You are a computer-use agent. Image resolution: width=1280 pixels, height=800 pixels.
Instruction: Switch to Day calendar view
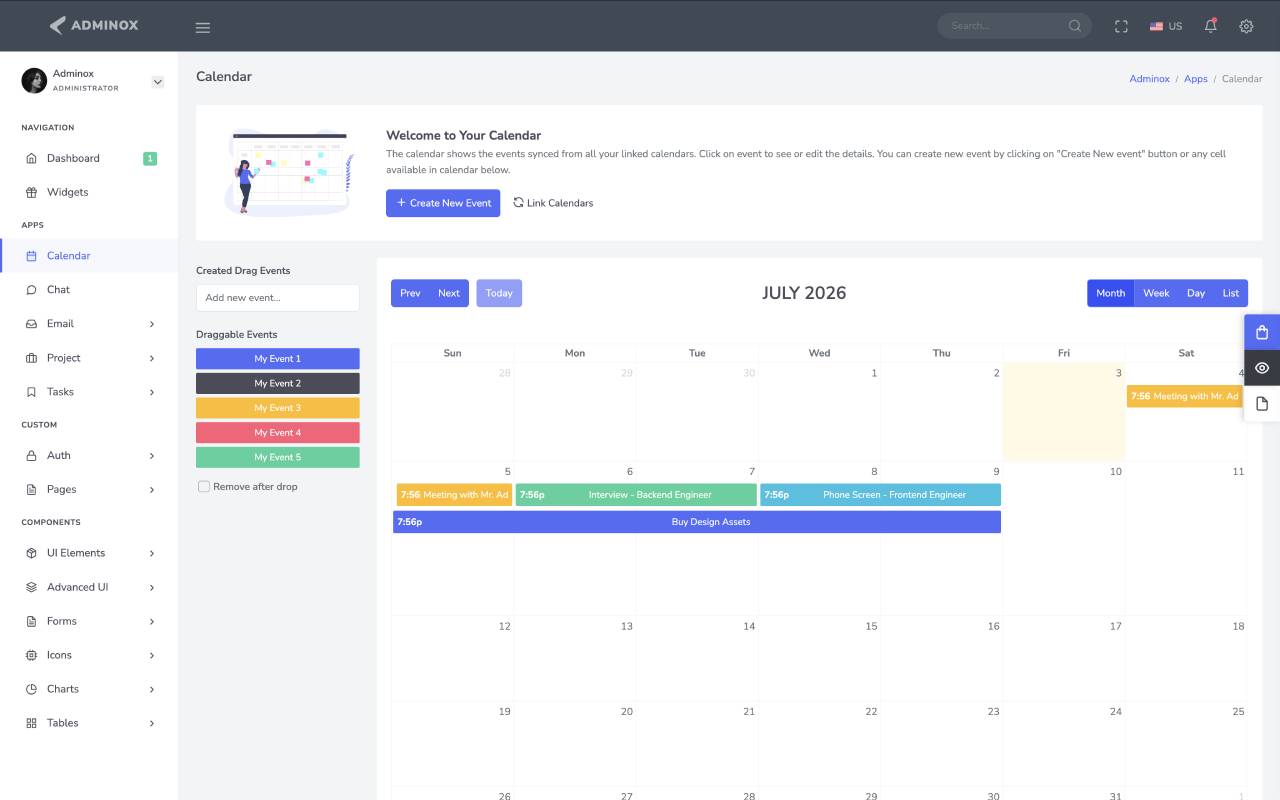click(x=1196, y=293)
